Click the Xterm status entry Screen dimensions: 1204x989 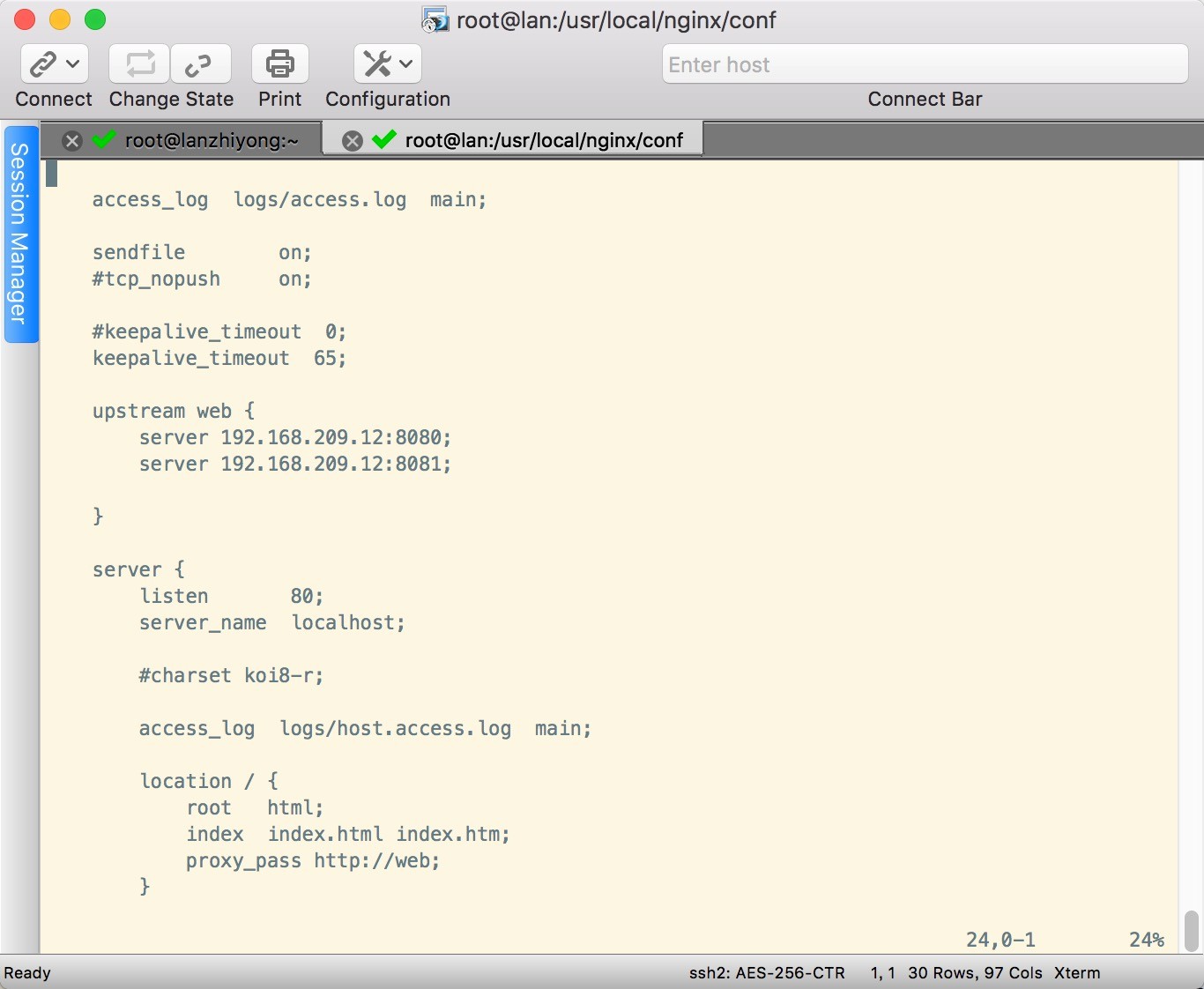coord(1077,973)
